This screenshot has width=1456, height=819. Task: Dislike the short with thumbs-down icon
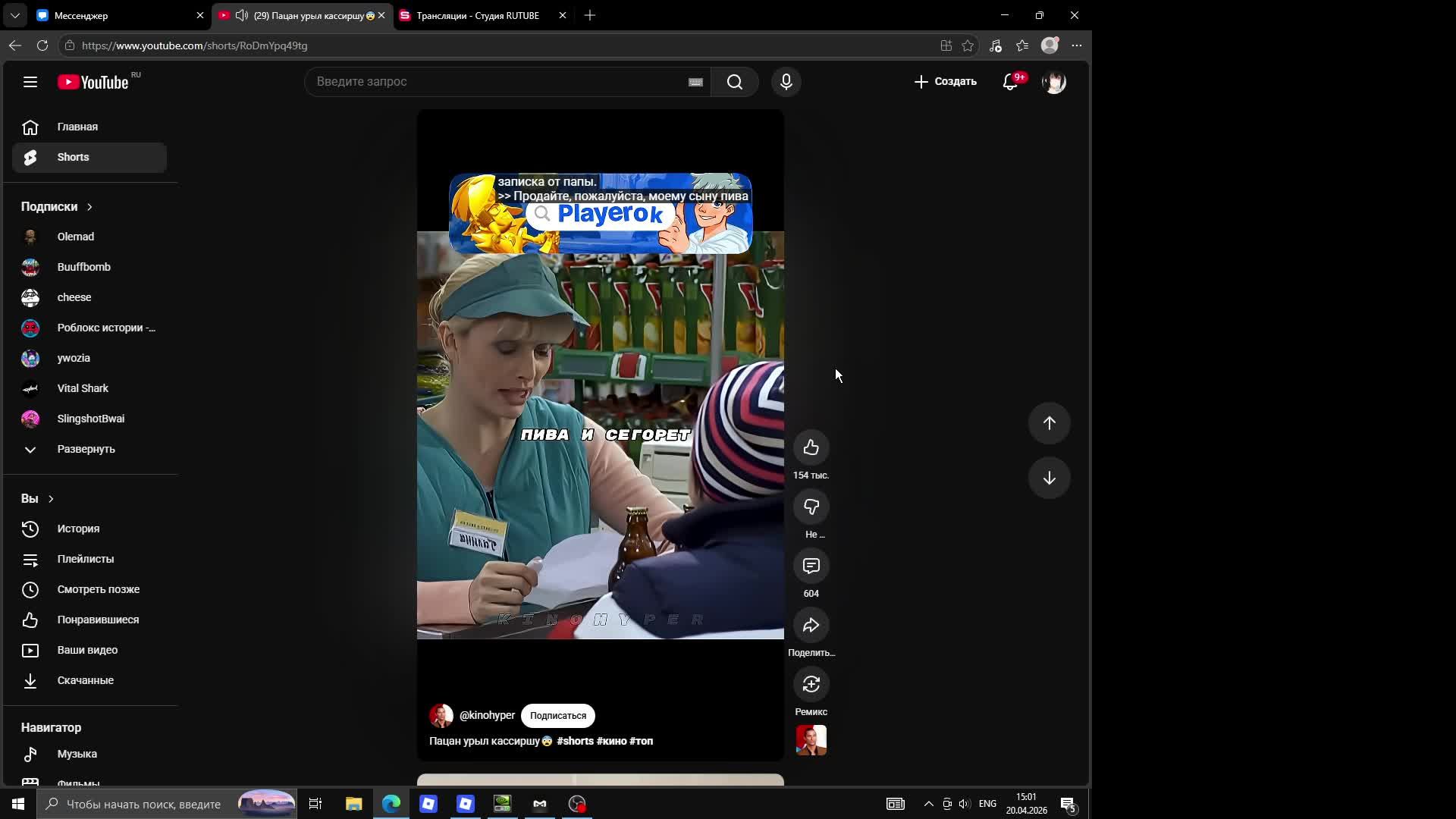click(x=811, y=507)
